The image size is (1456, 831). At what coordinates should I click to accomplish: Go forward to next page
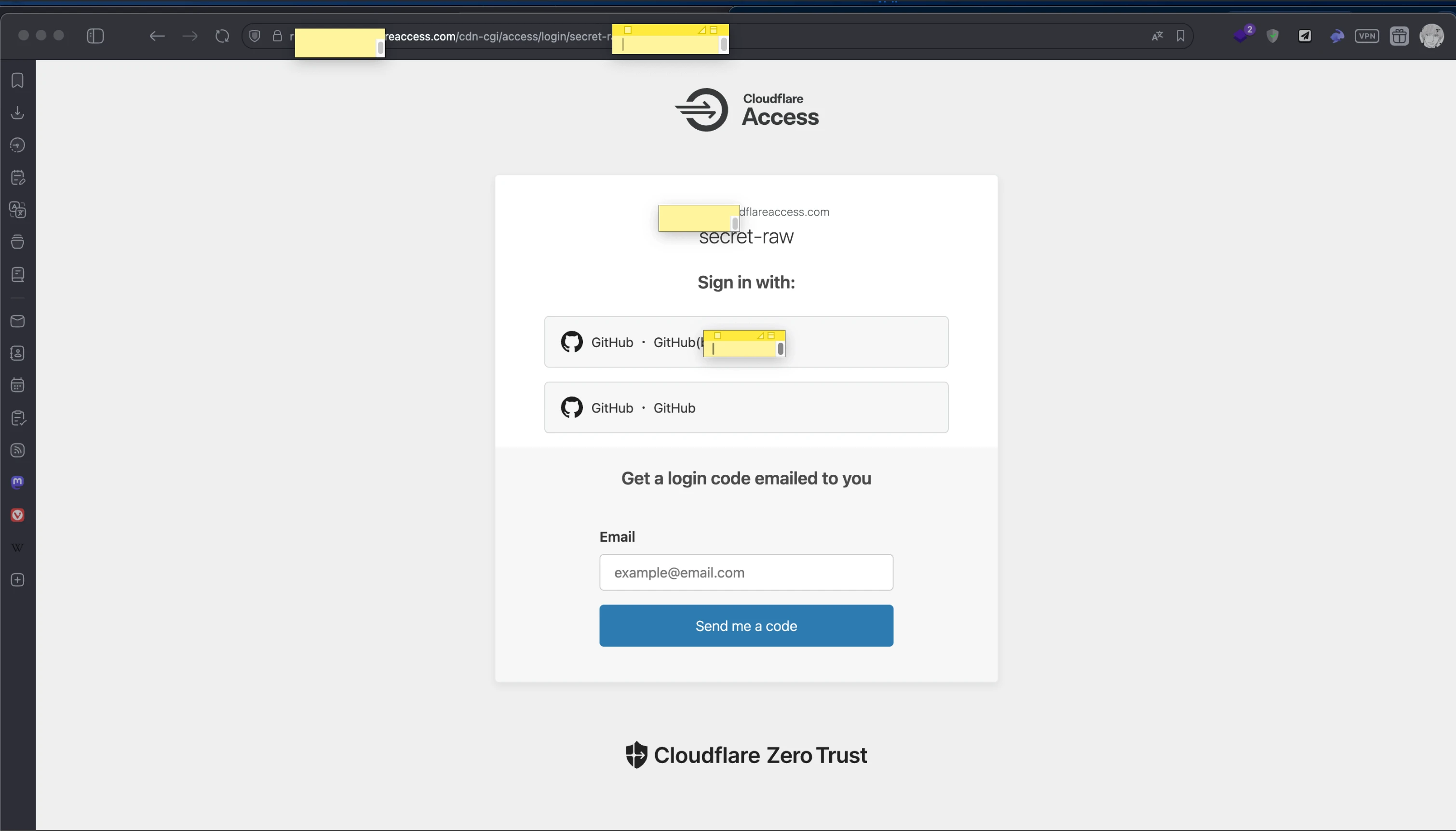pos(189,36)
